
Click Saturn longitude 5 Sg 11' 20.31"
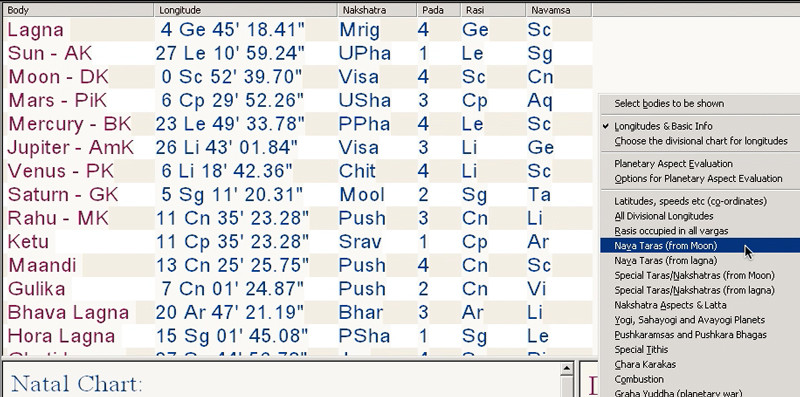click(232, 194)
